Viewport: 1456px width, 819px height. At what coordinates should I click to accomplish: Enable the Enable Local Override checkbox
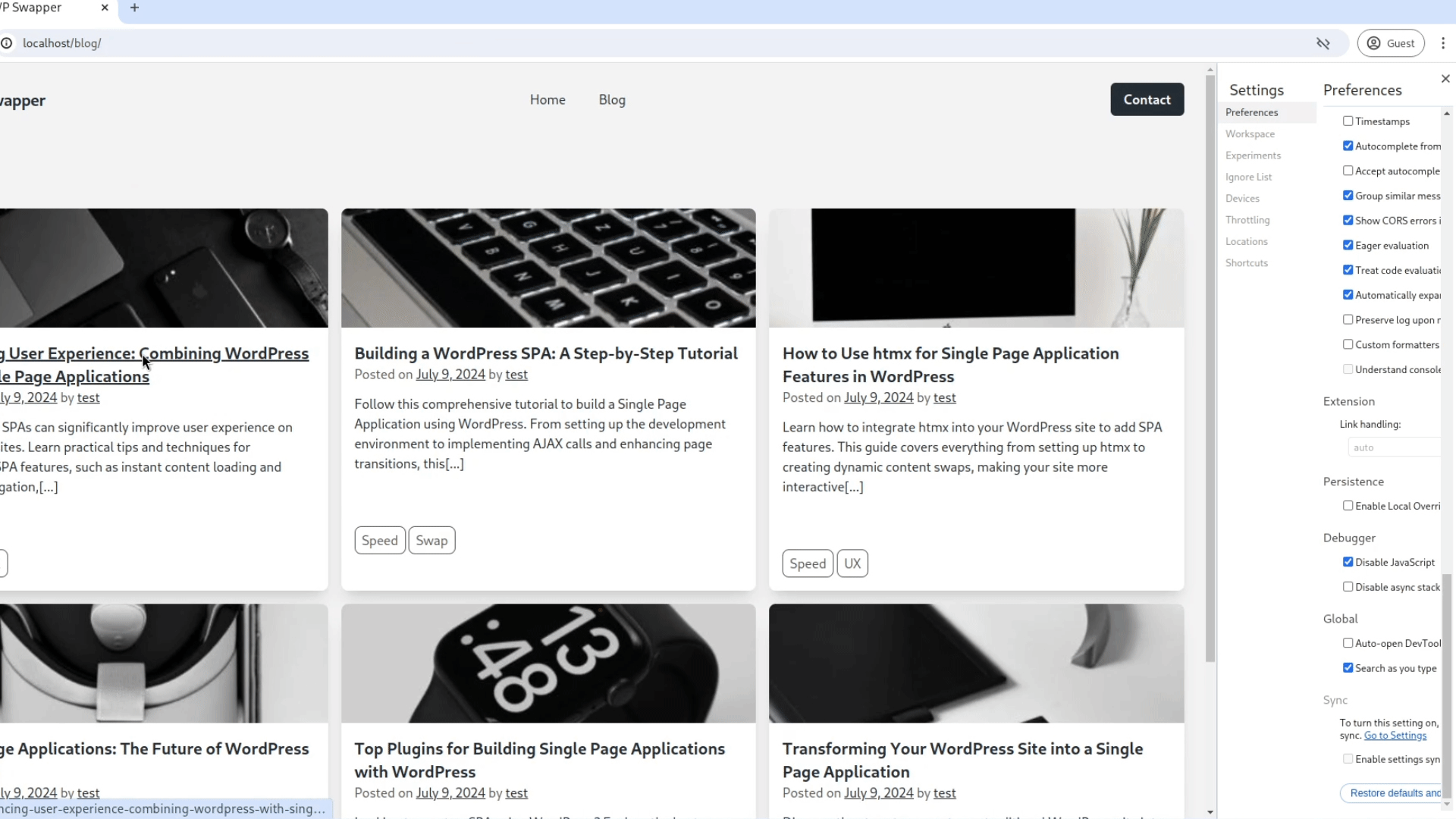1348,506
